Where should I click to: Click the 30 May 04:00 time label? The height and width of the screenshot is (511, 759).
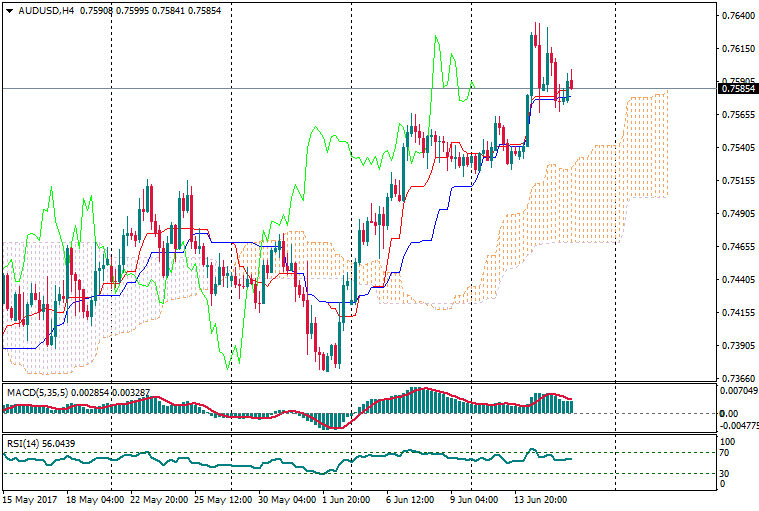284,498
